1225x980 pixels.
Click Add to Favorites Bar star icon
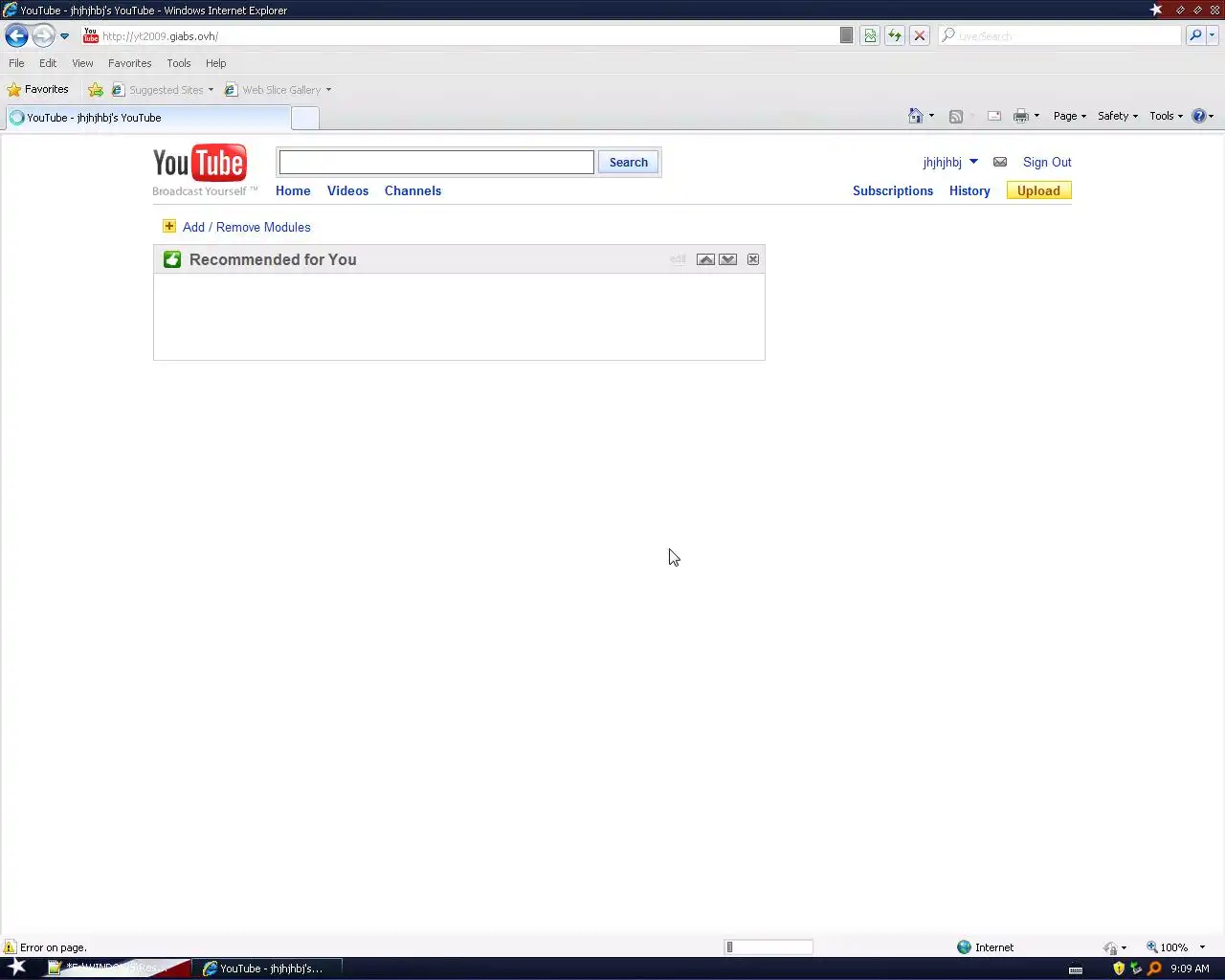(96, 90)
